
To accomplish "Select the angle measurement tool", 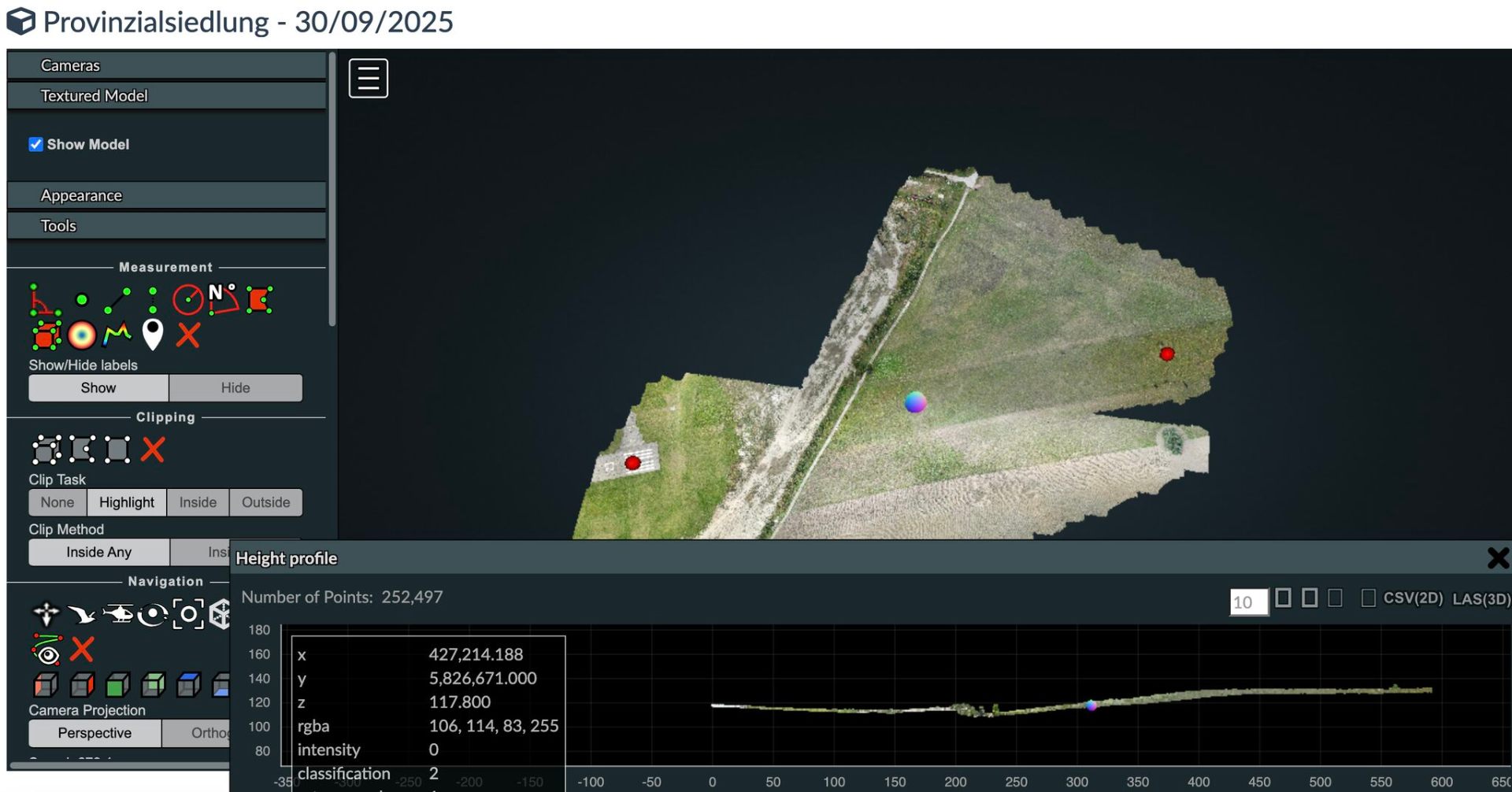I will (43, 300).
